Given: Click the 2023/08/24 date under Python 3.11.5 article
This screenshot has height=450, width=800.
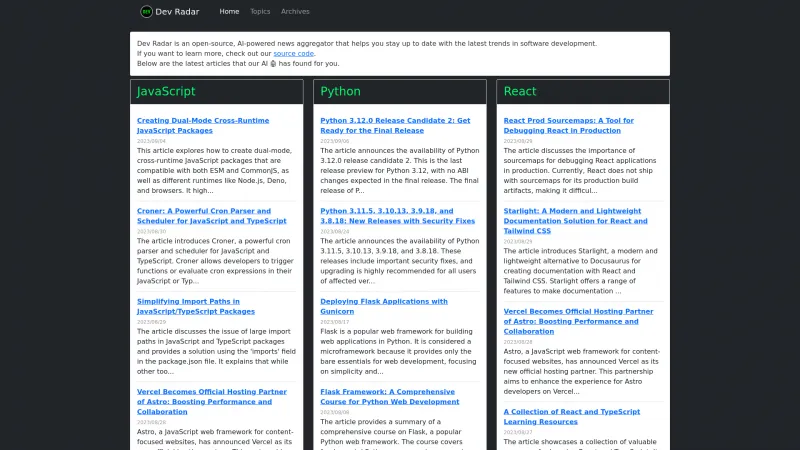Looking at the screenshot, I should [x=335, y=231].
